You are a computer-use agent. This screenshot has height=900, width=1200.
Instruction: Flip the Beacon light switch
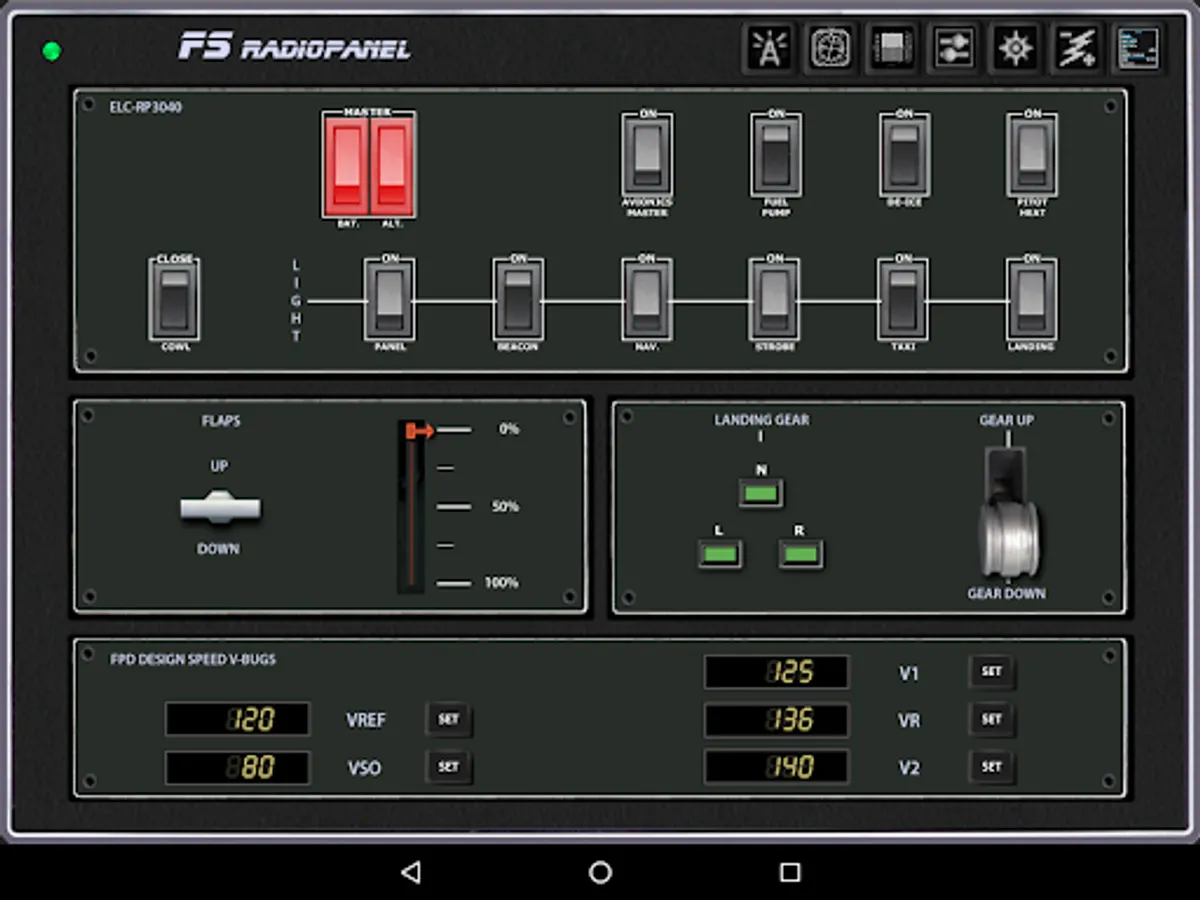click(x=518, y=300)
